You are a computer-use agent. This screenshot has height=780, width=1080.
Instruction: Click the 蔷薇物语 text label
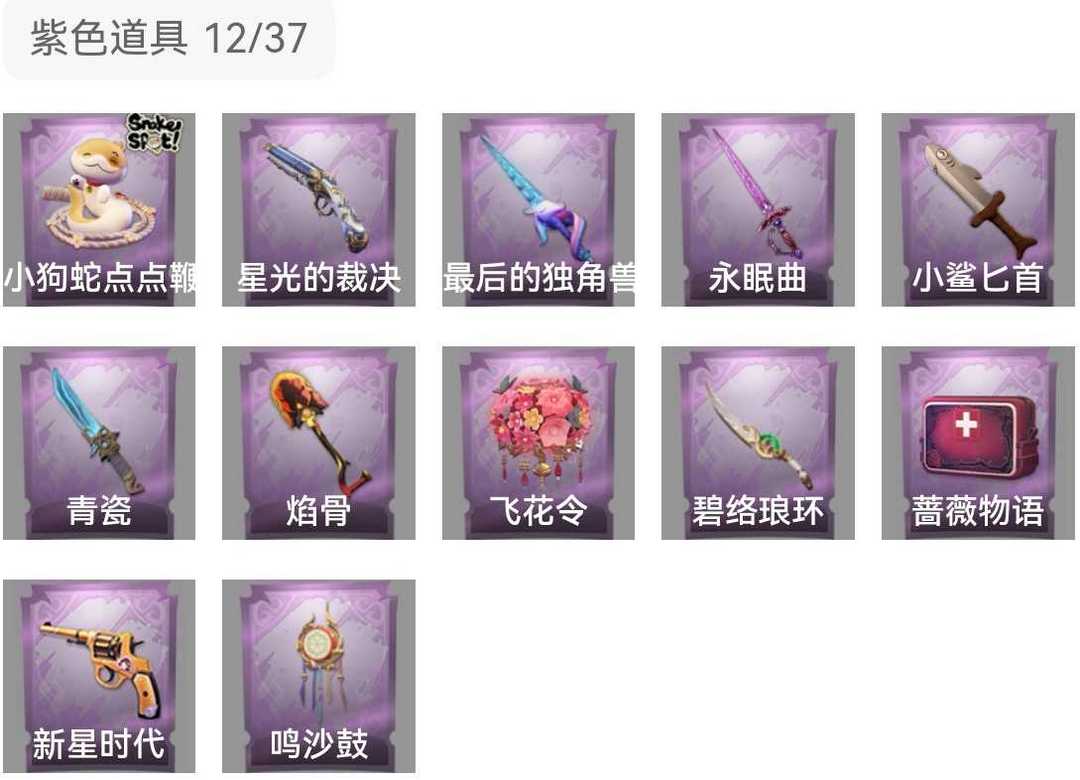(x=978, y=511)
